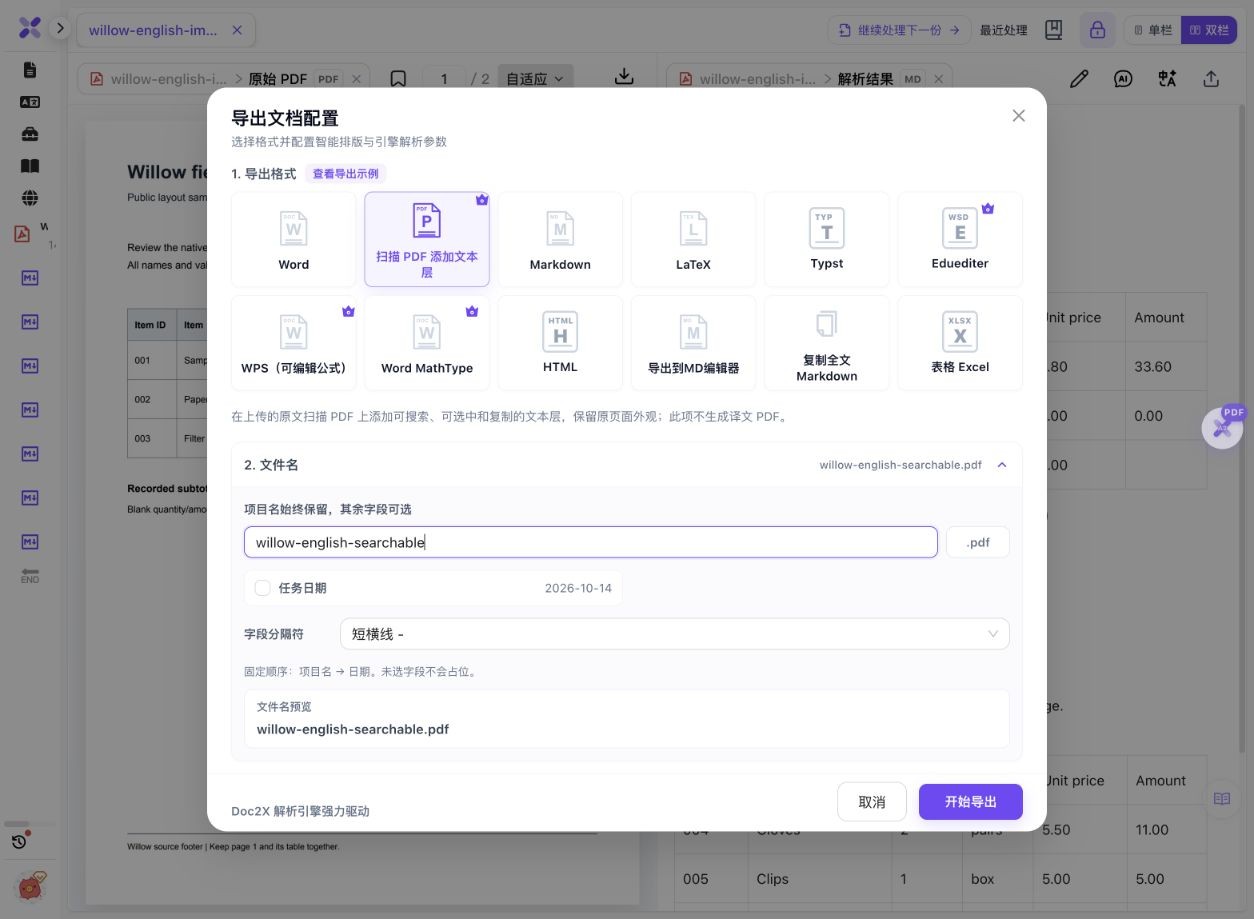Click the 复制全文 Markdown card
Screen dimensions: 1254x919
[x=827, y=343]
